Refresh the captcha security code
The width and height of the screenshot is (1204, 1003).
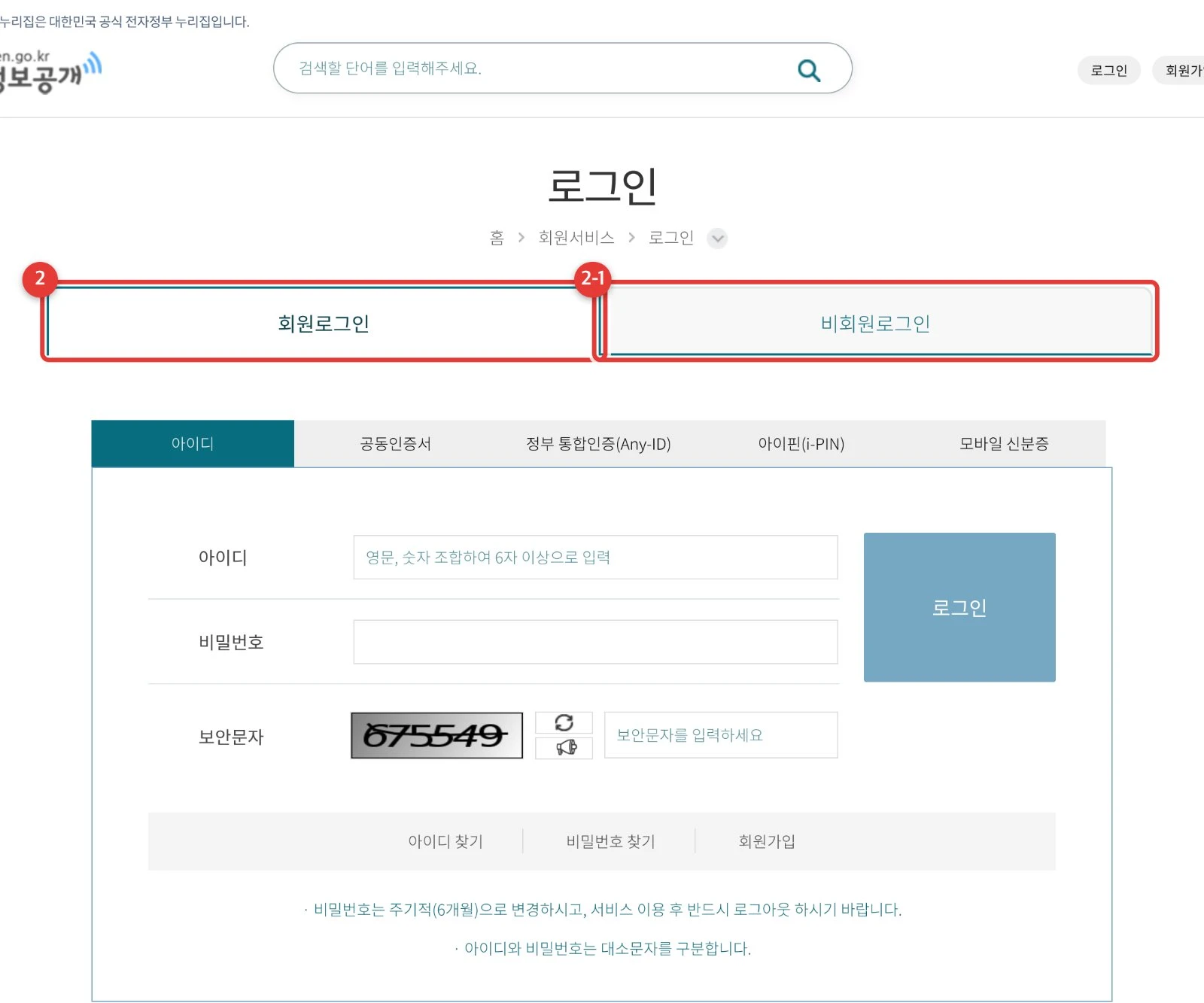coord(564,722)
